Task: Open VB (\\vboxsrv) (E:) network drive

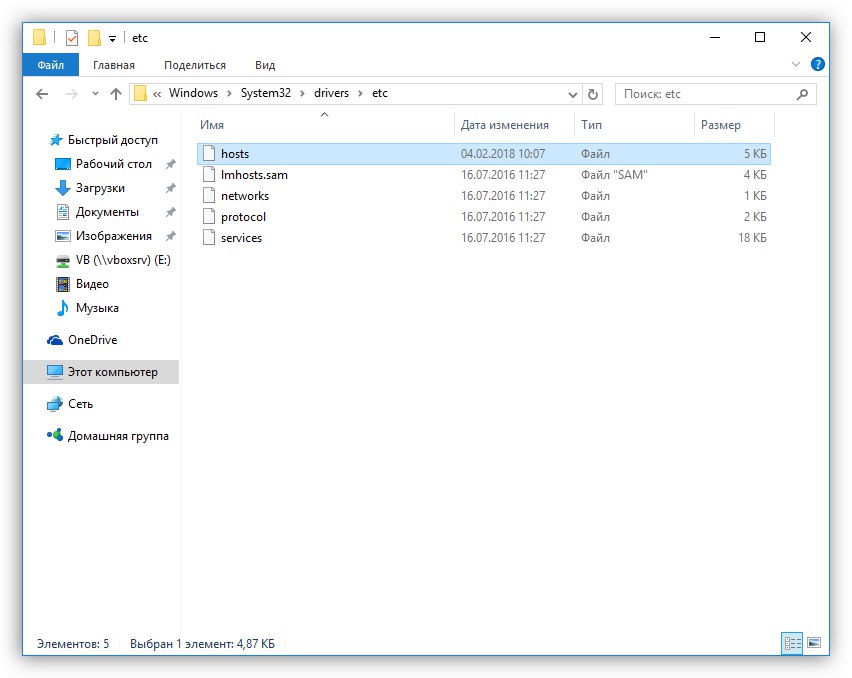Action: (123, 260)
